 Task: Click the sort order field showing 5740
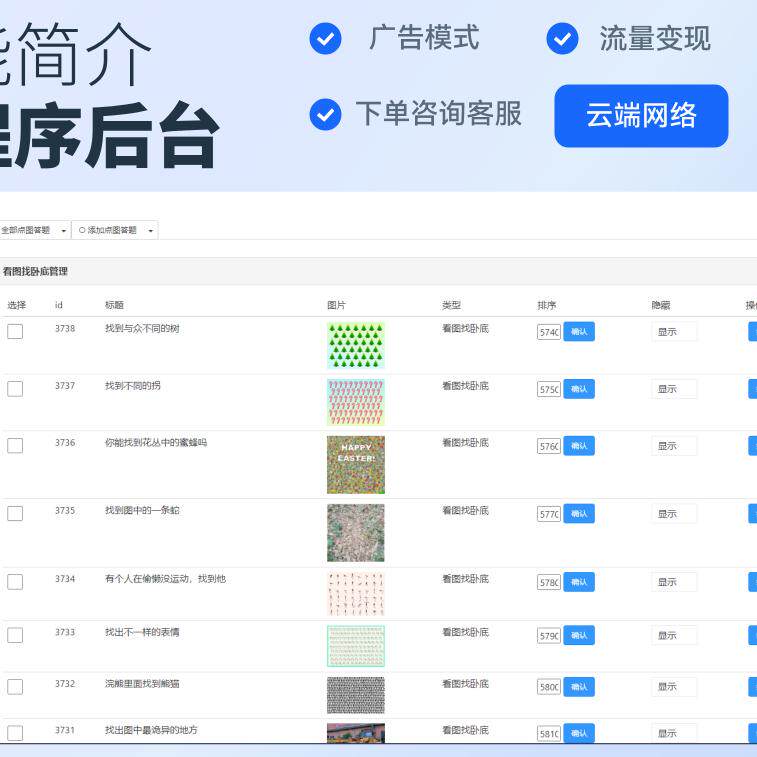point(549,332)
